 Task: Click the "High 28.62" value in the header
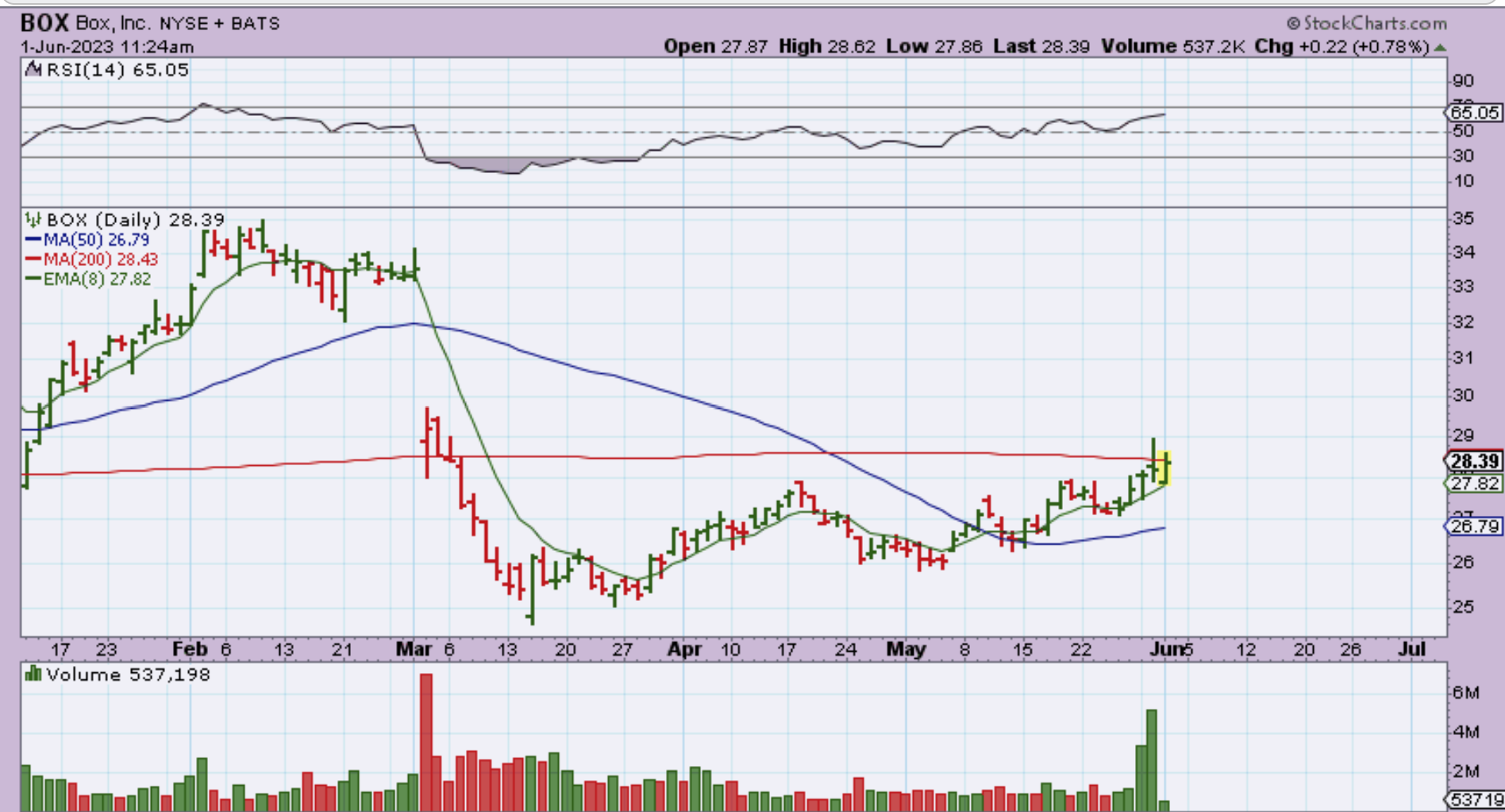[826, 47]
